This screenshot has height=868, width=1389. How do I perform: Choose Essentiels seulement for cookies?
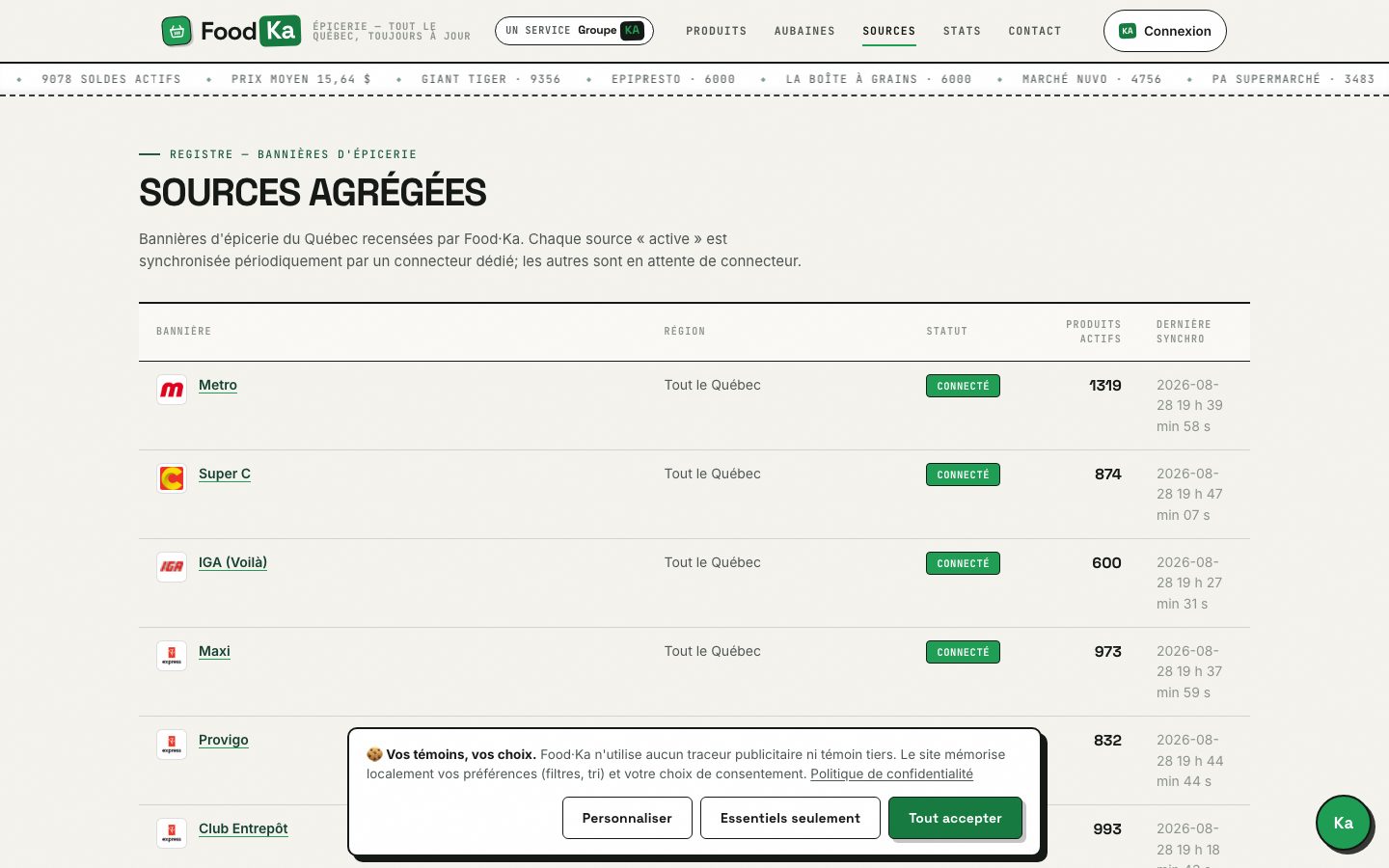pyautogui.click(x=790, y=818)
